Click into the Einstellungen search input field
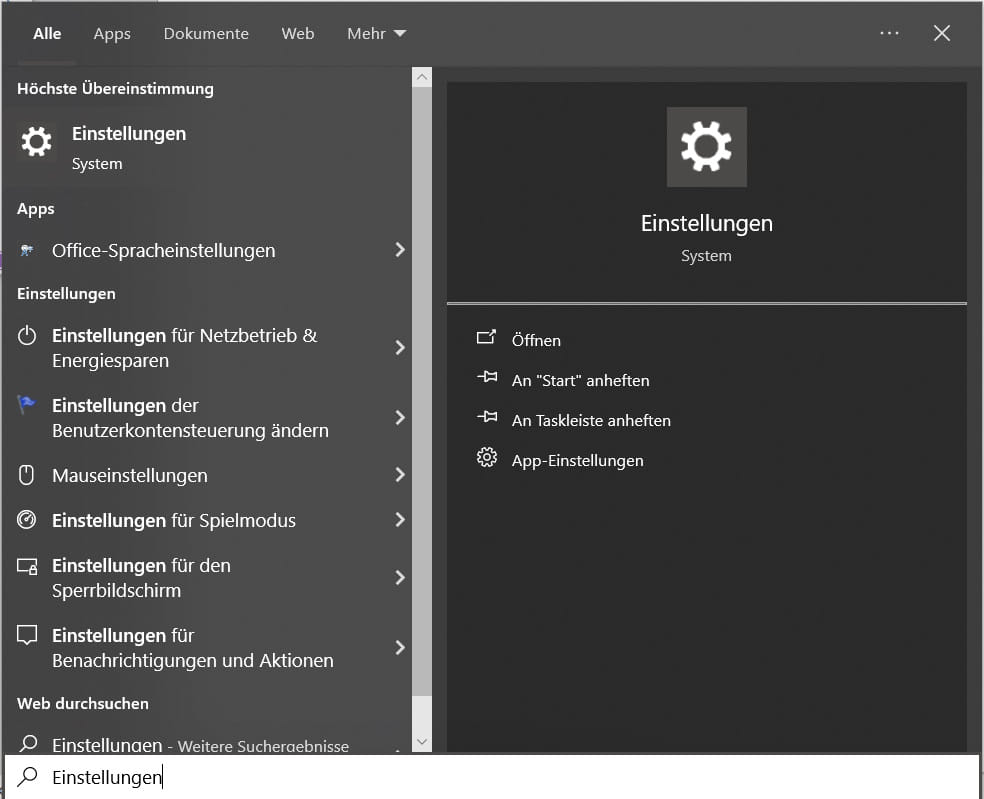This screenshot has height=799, width=984. 492,777
